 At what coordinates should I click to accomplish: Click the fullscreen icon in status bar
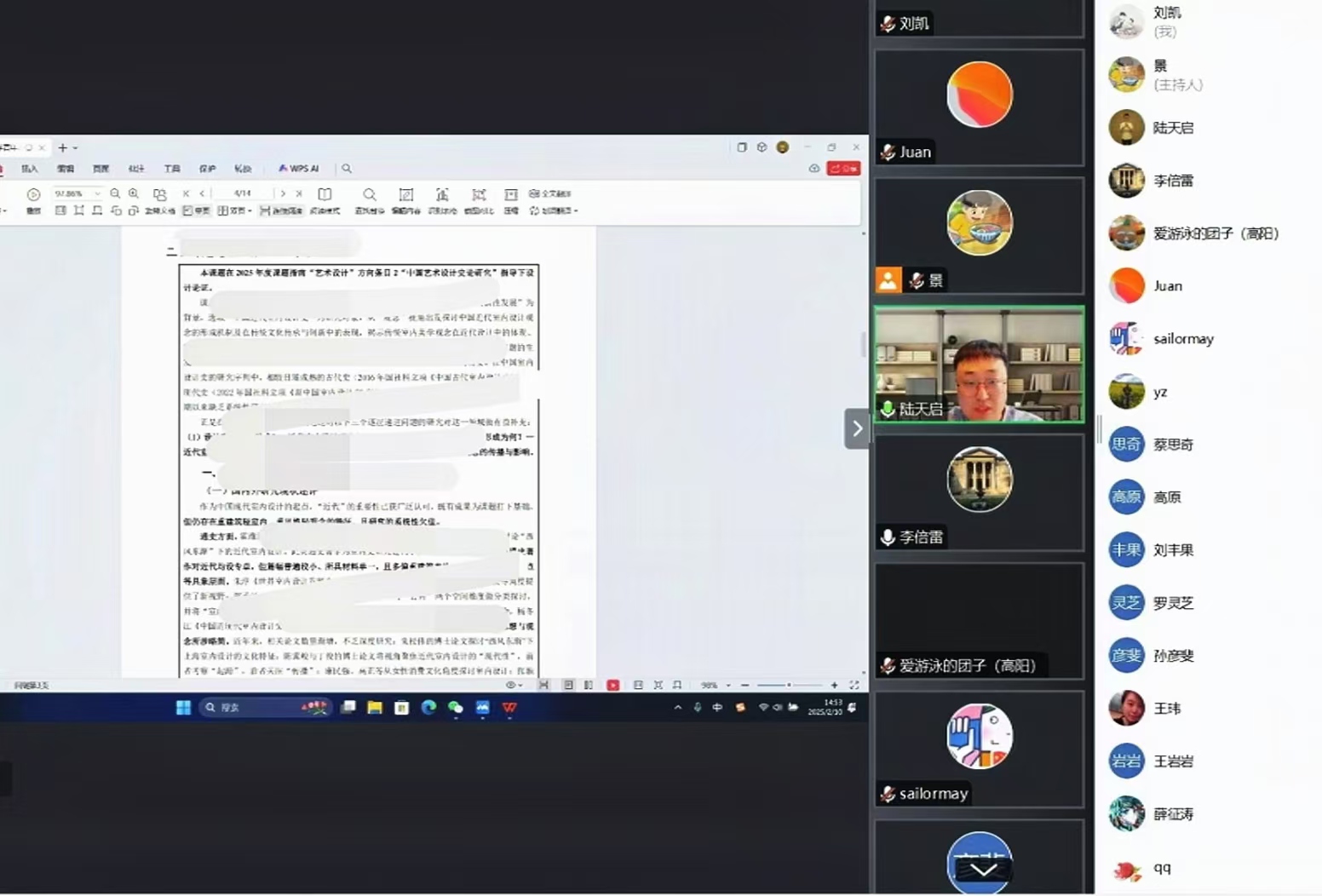coord(854,685)
